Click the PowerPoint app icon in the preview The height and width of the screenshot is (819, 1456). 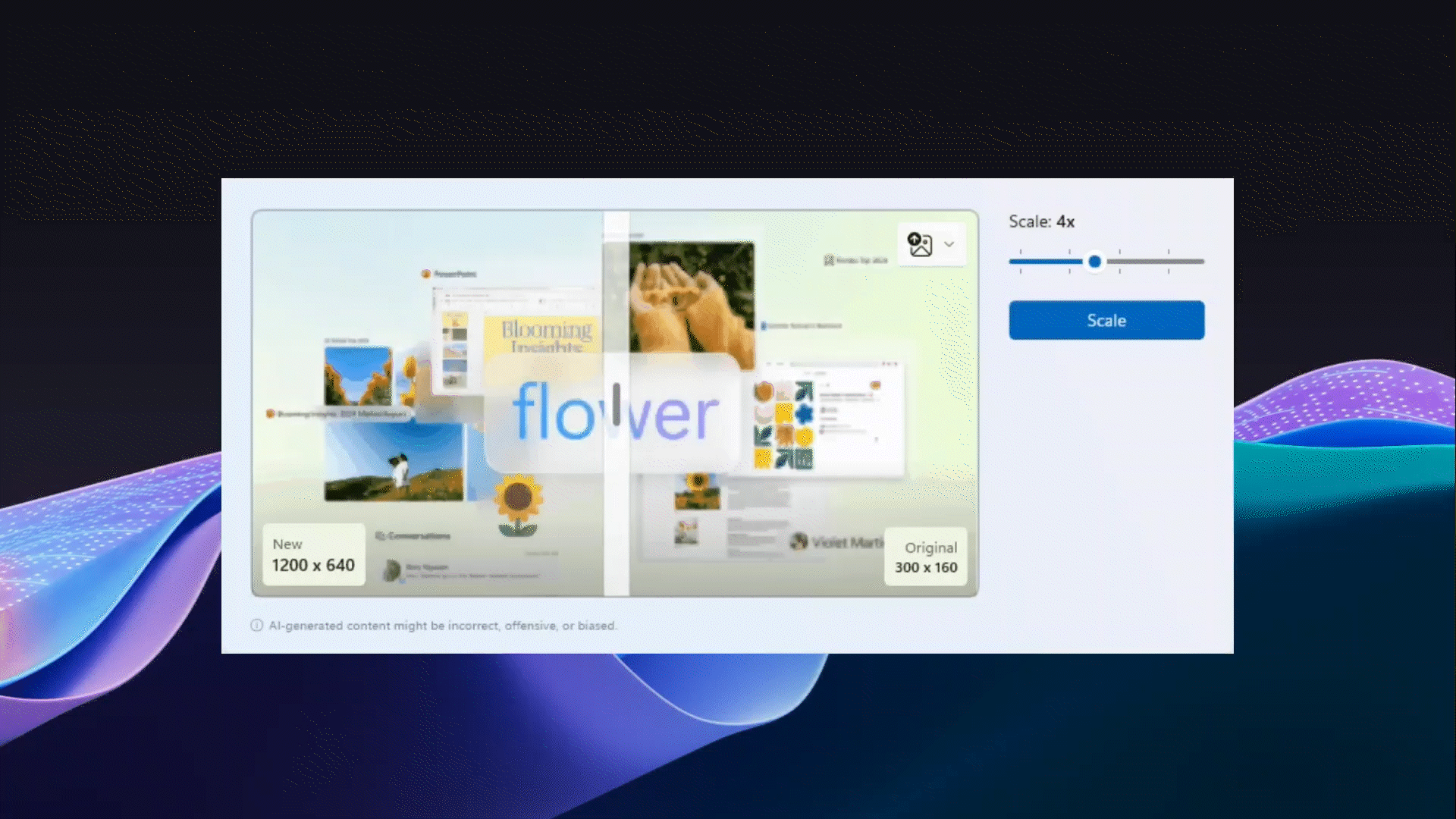click(427, 274)
